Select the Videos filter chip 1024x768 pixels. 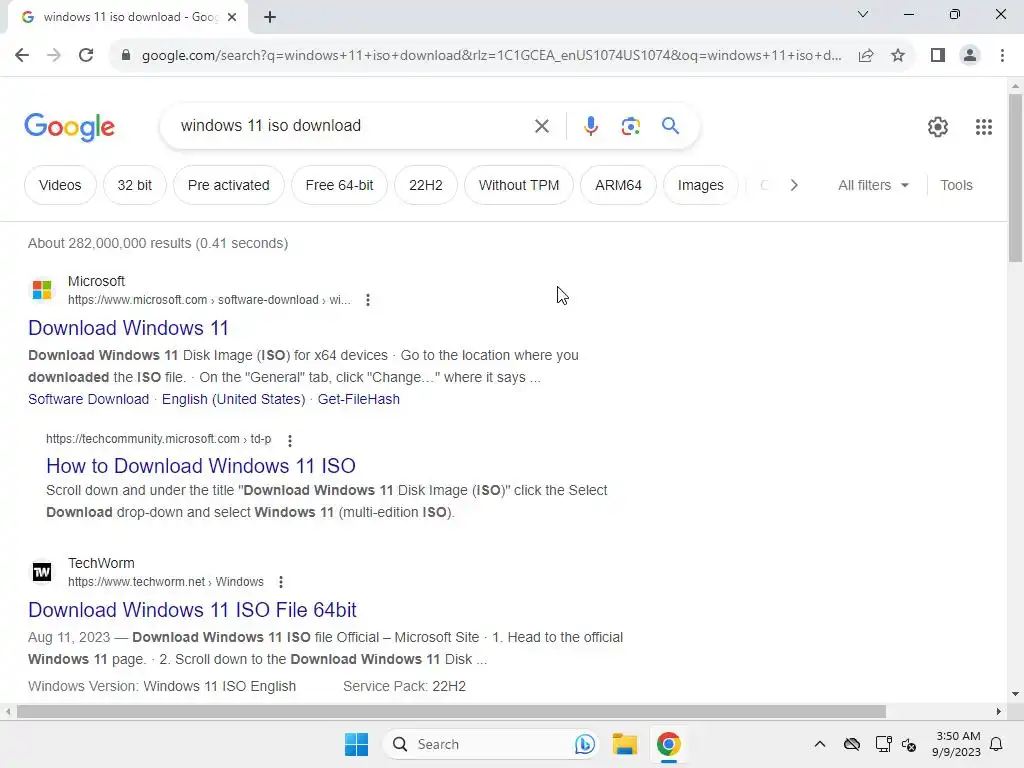point(60,185)
